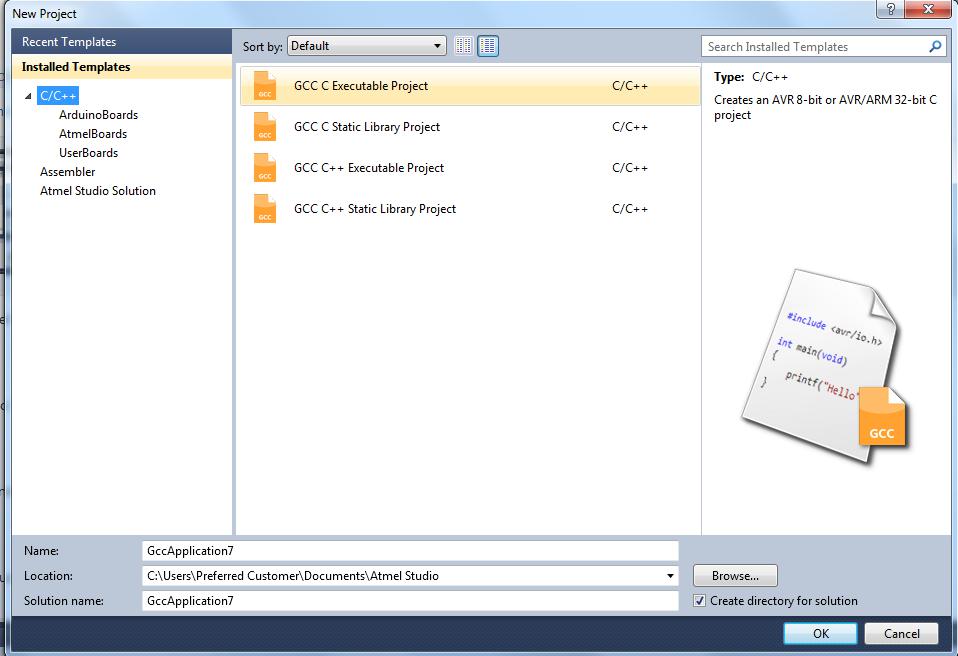Click C/C++ type of GCC C++ Executable row
This screenshot has height=656, width=958.
(630, 168)
